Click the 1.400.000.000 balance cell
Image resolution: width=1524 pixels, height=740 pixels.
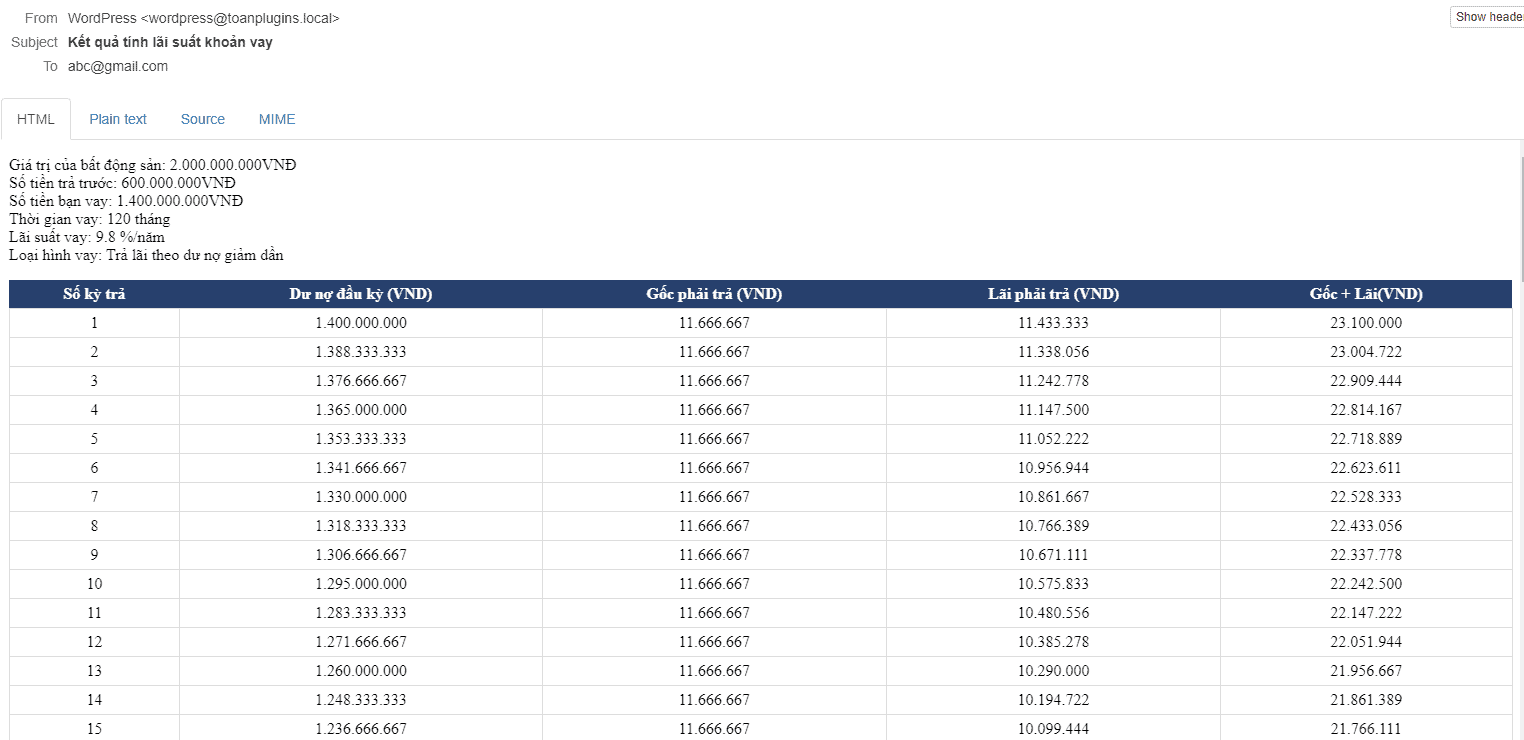[361, 323]
